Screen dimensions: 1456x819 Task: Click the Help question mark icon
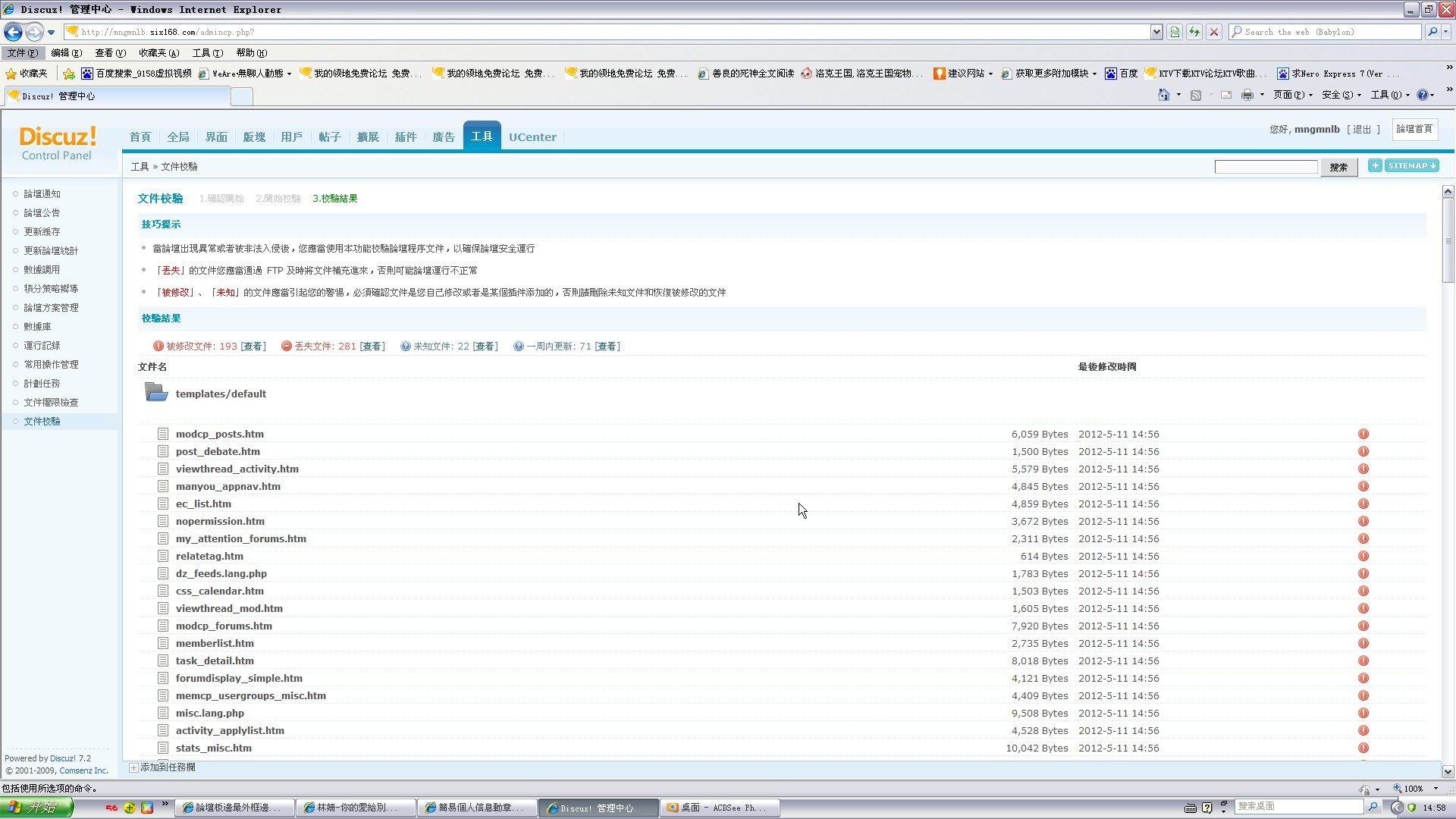[1422, 95]
